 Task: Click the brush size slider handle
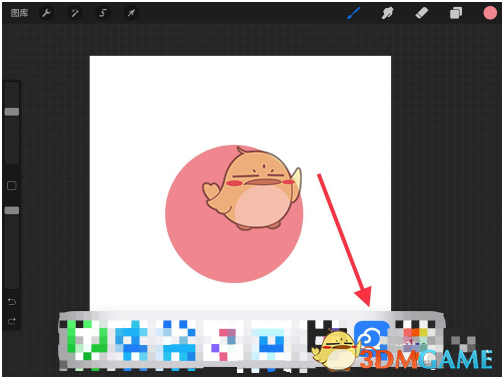coord(12,112)
